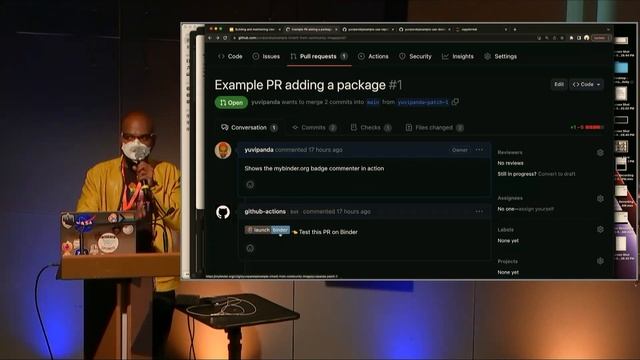Open repository Settings tab
The width and height of the screenshot is (640, 360).
[x=500, y=56]
